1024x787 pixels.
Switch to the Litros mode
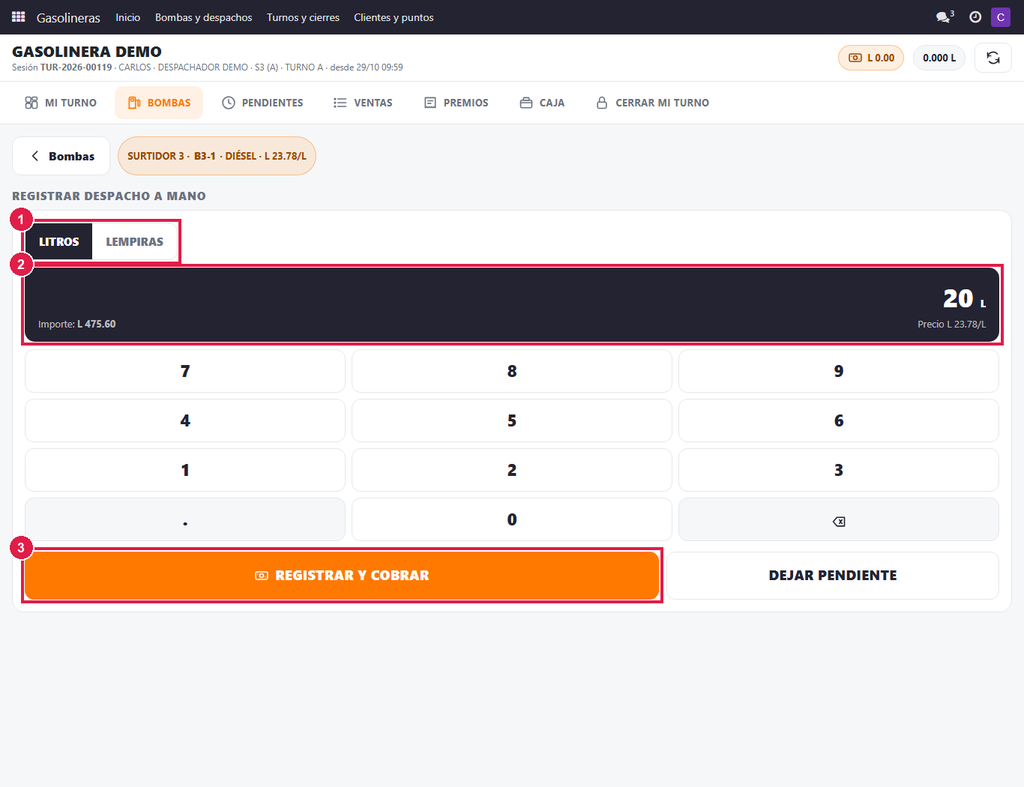pos(59,242)
